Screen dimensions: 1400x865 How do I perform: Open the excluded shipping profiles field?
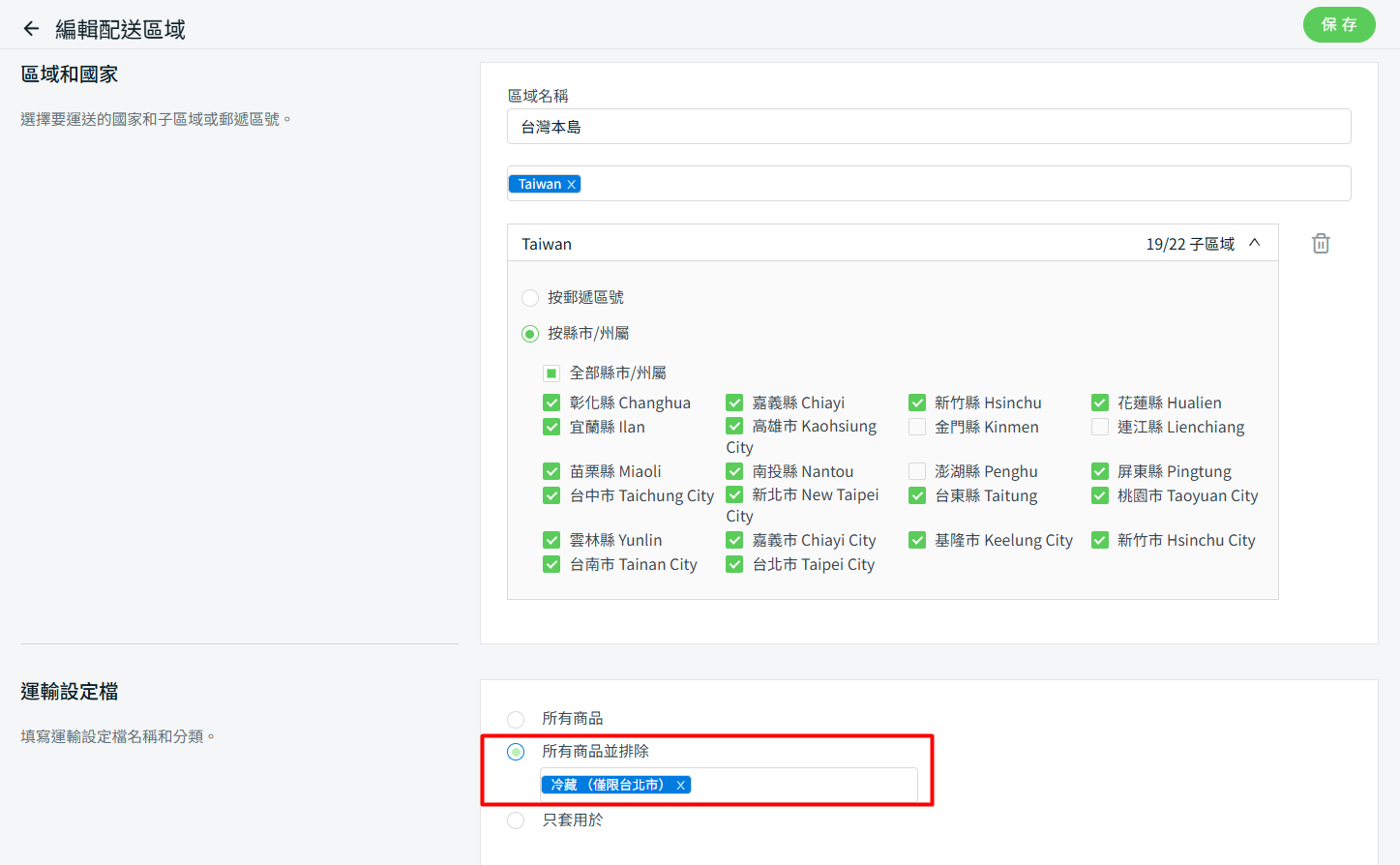coord(803,786)
